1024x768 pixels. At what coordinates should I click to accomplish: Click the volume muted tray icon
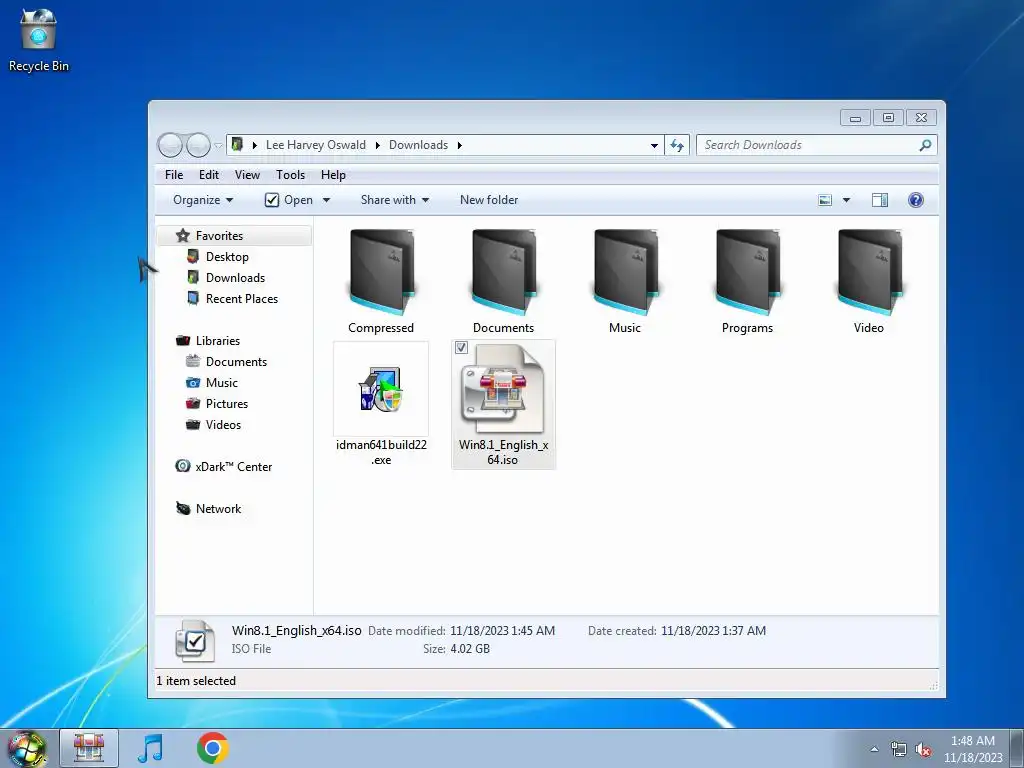click(923, 750)
